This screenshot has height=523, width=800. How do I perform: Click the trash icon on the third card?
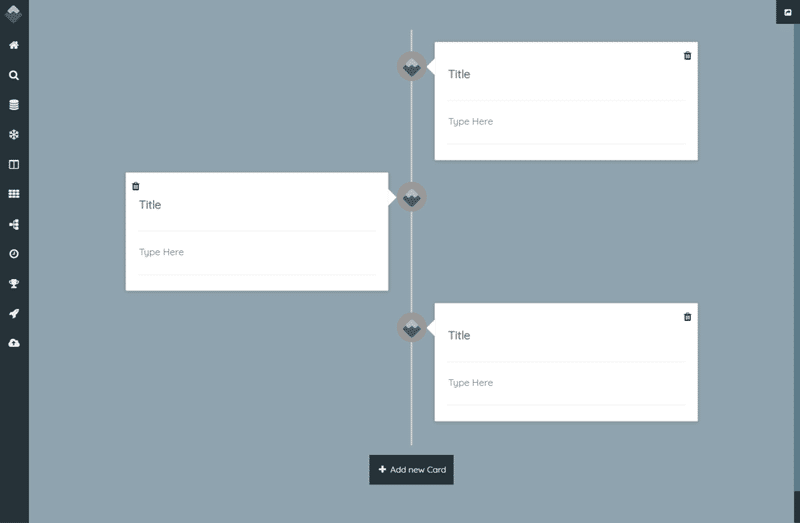[x=687, y=317]
